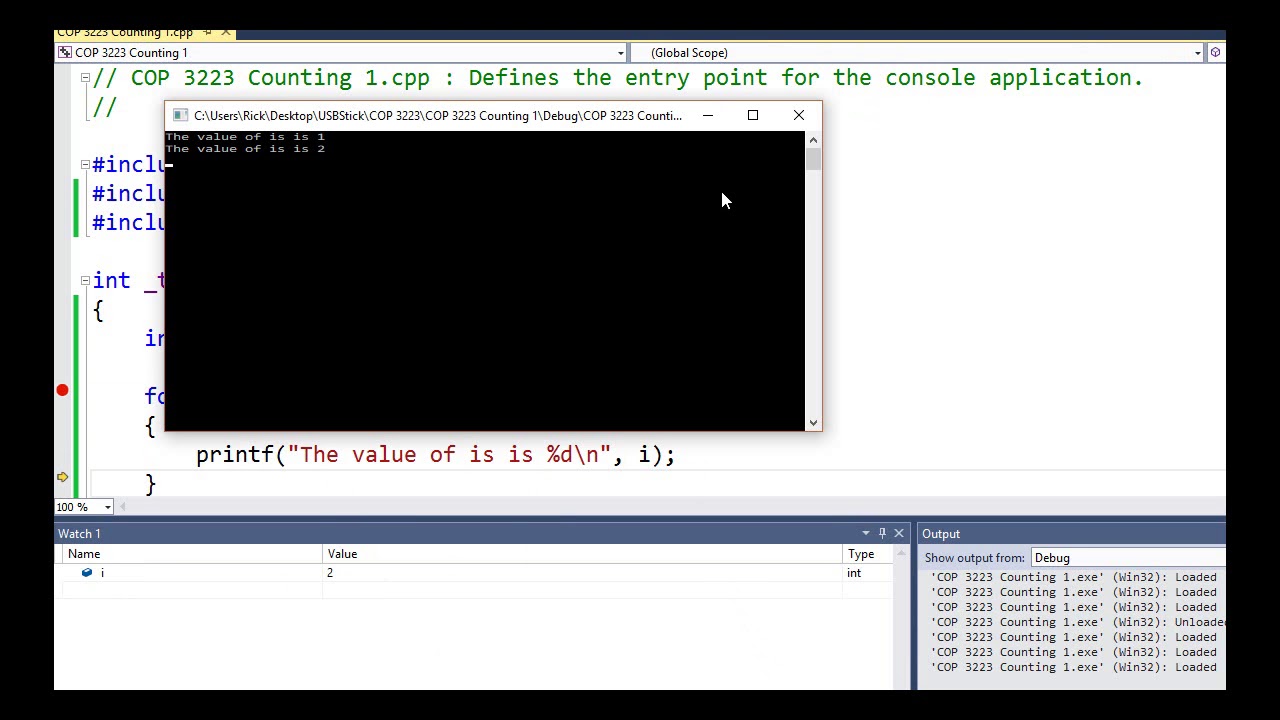Screen dimensions: 1280x720
Task: Click the printf line in the code editor
Action: tap(436, 455)
